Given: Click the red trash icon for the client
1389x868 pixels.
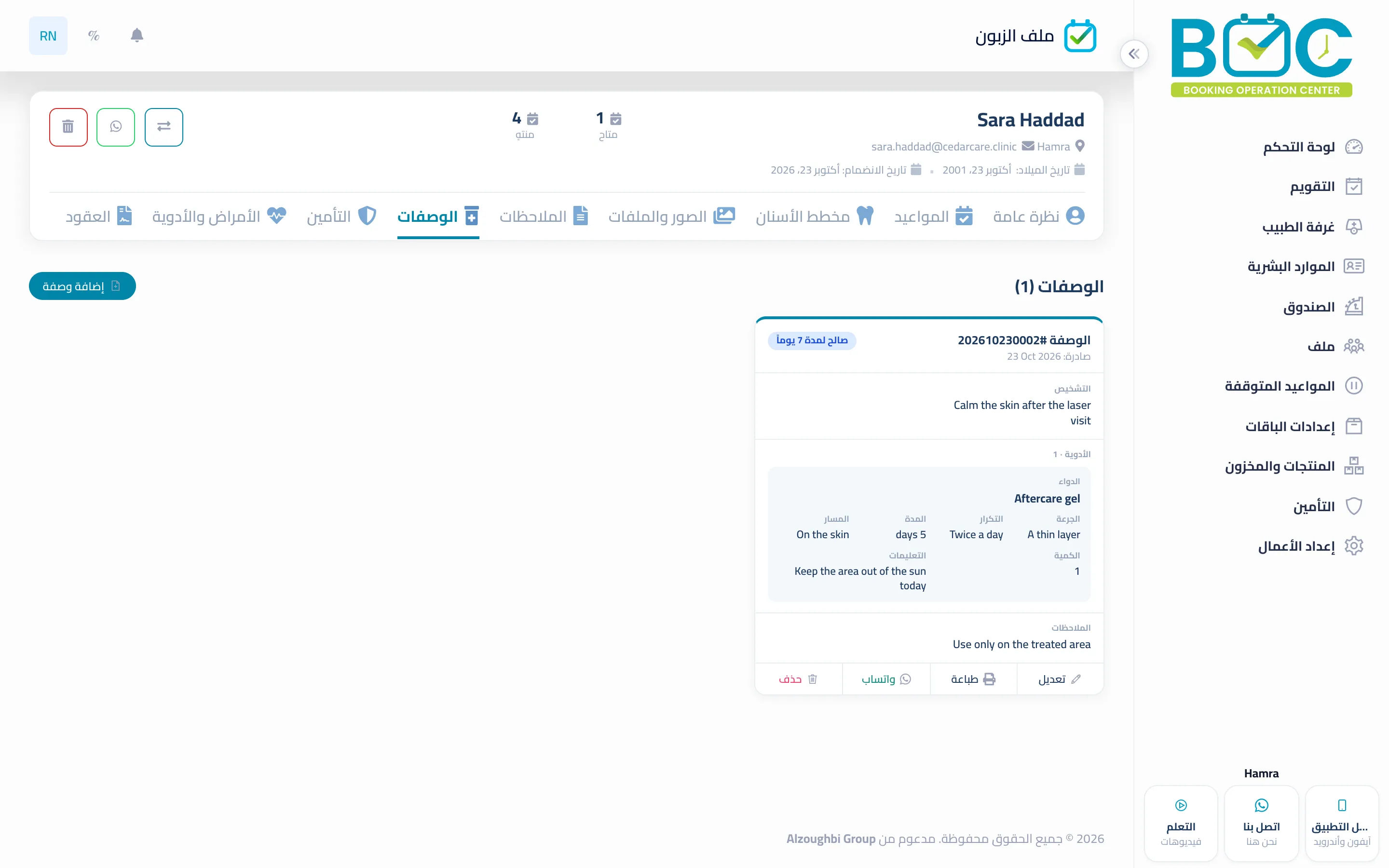Looking at the screenshot, I should click(68, 127).
